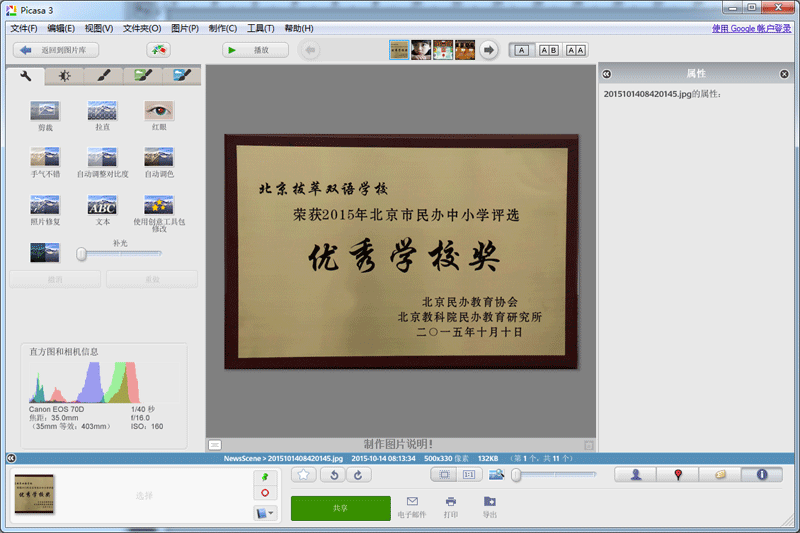This screenshot has height=533, width=800.
Task: Choose the 红眼 red-eye tool
Action: [159, 116]
